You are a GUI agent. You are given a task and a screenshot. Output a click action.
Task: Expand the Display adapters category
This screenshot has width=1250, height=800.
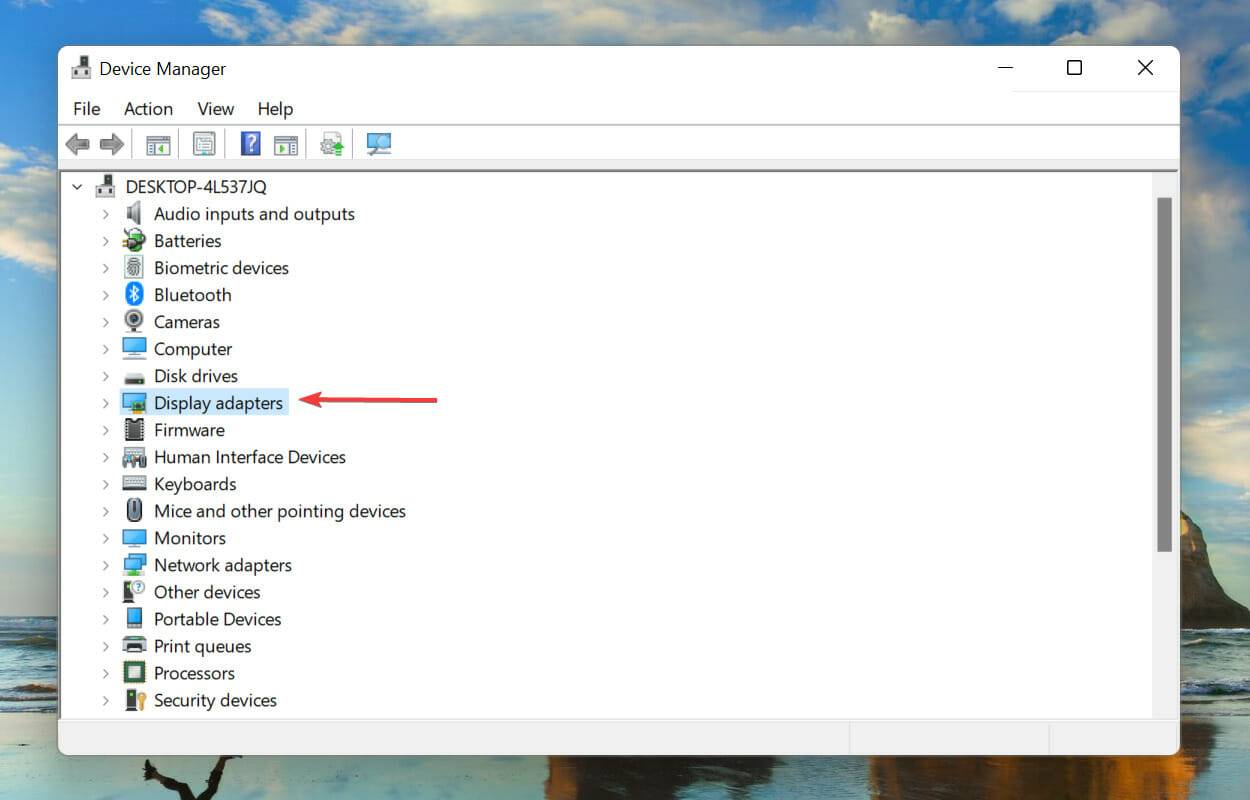(106, 402)
